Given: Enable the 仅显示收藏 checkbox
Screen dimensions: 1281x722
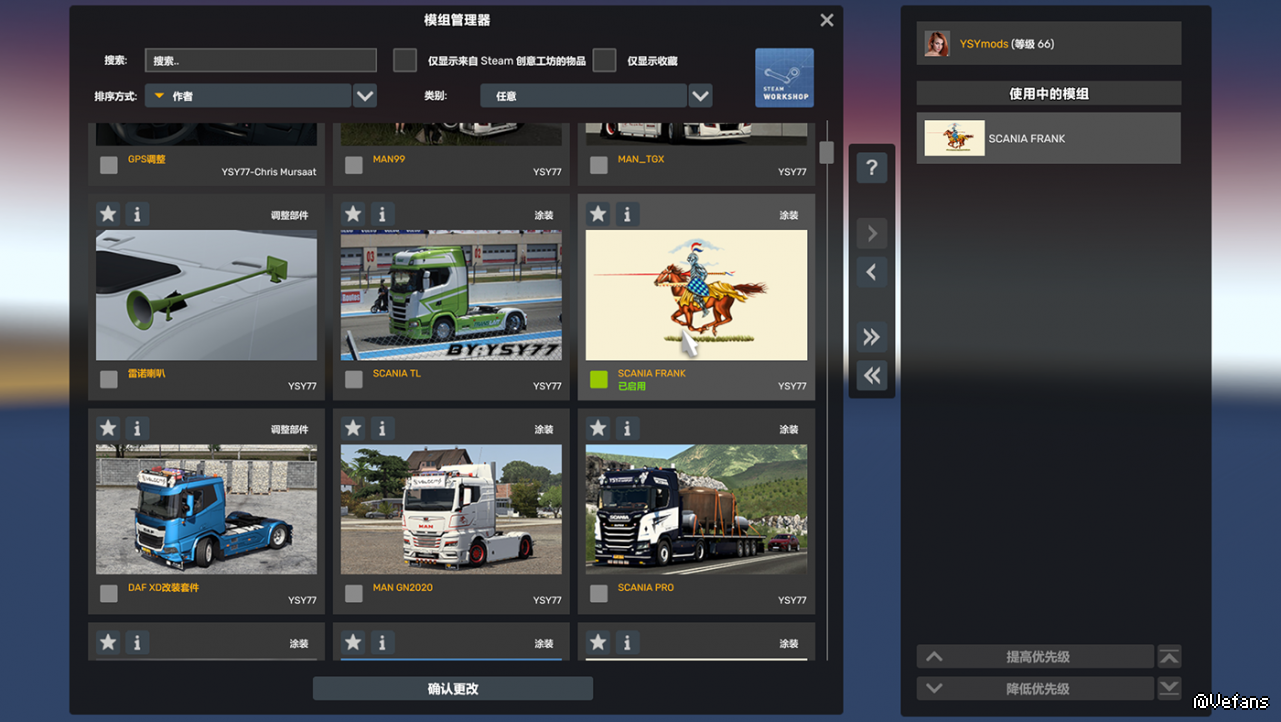Looking at the screenshot, I should click(604, 60).
